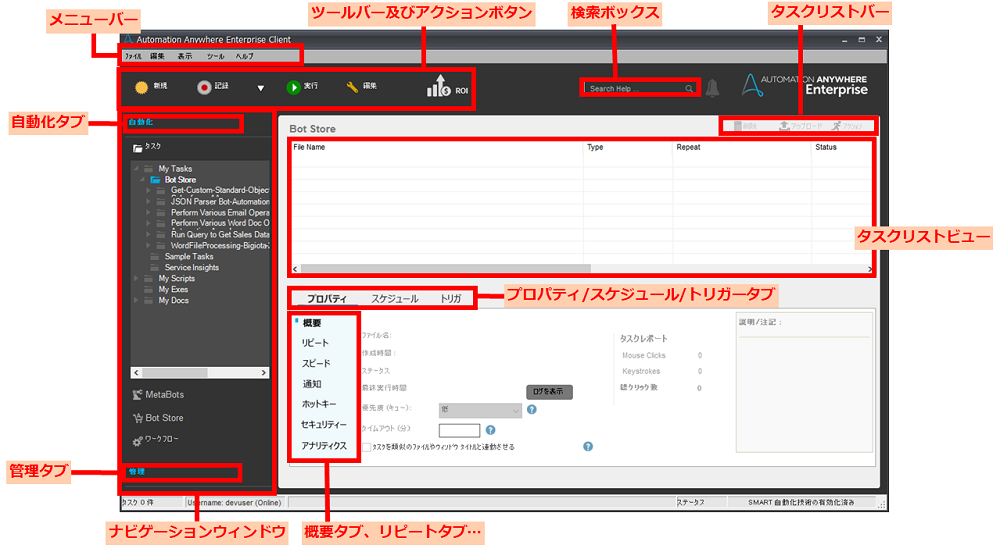
Task: Open the 管理 navigation tab
Action: click(x=137, y=472)
